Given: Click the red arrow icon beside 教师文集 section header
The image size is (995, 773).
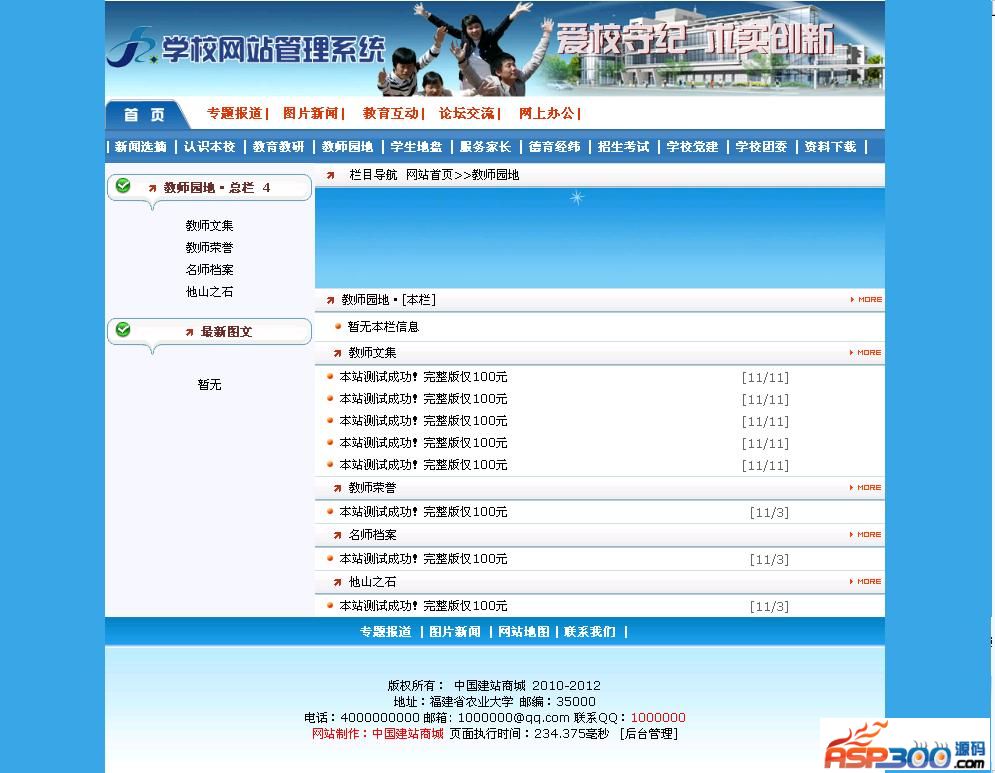Looking at the screenshot, I should click(338, 353).
